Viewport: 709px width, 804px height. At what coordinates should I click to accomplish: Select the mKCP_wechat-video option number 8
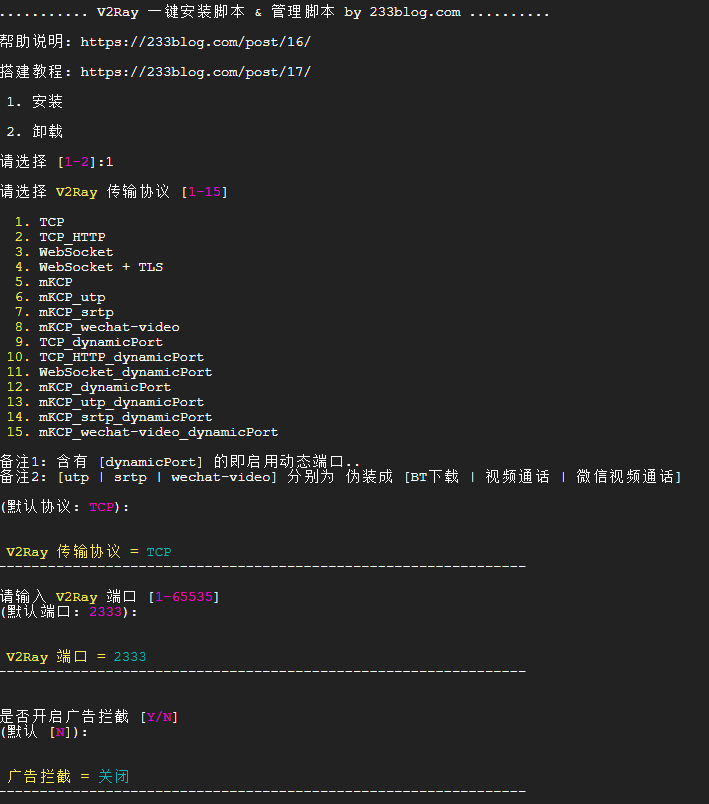click(x=109, y=327)
